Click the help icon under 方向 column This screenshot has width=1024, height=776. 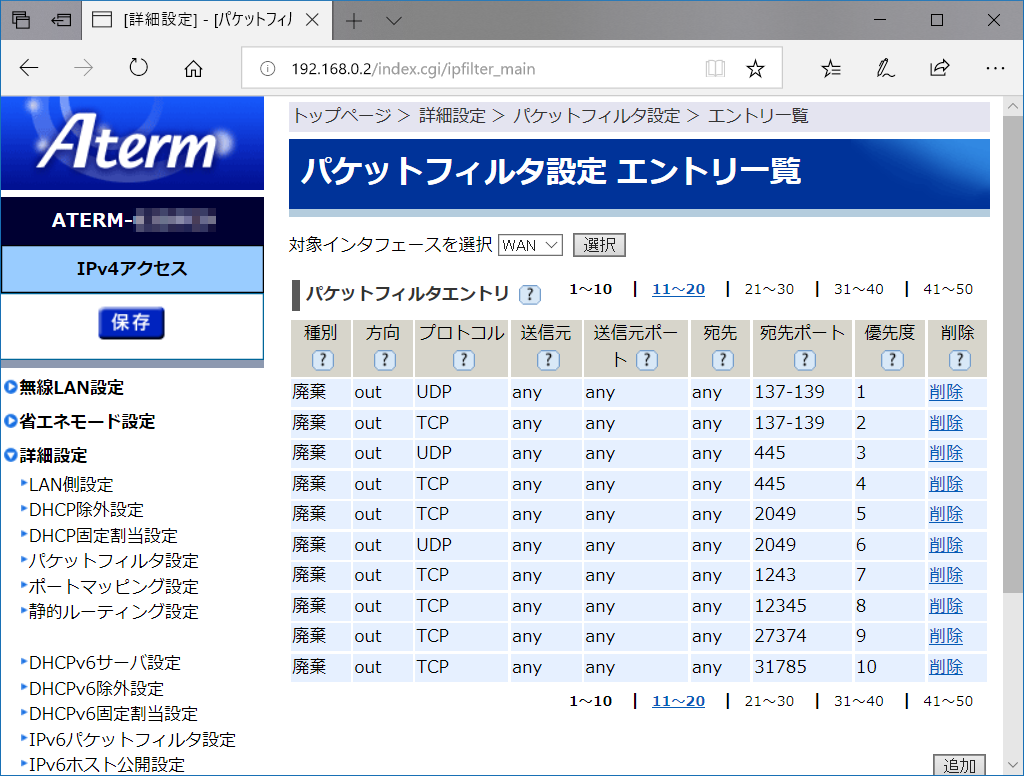(385, 360)
